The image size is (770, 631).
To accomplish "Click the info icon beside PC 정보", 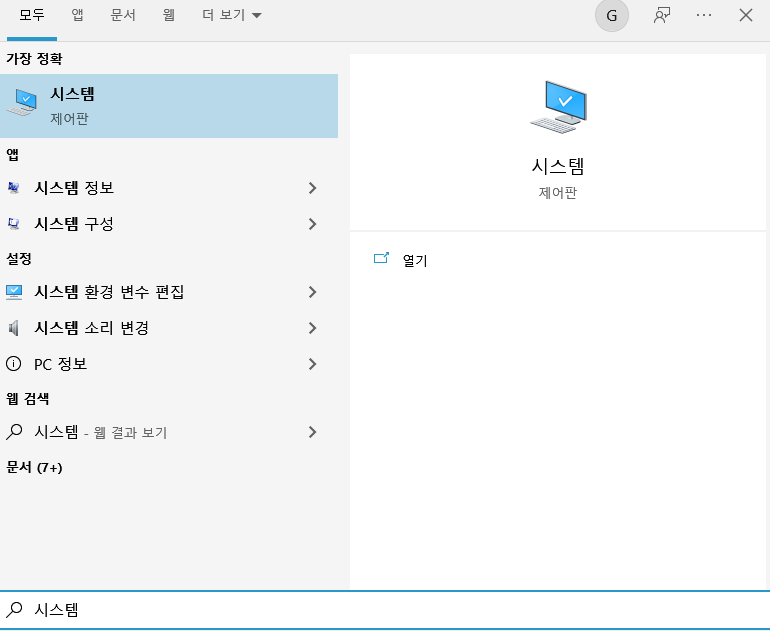I will pyautogui.click(x=13, y=364).
